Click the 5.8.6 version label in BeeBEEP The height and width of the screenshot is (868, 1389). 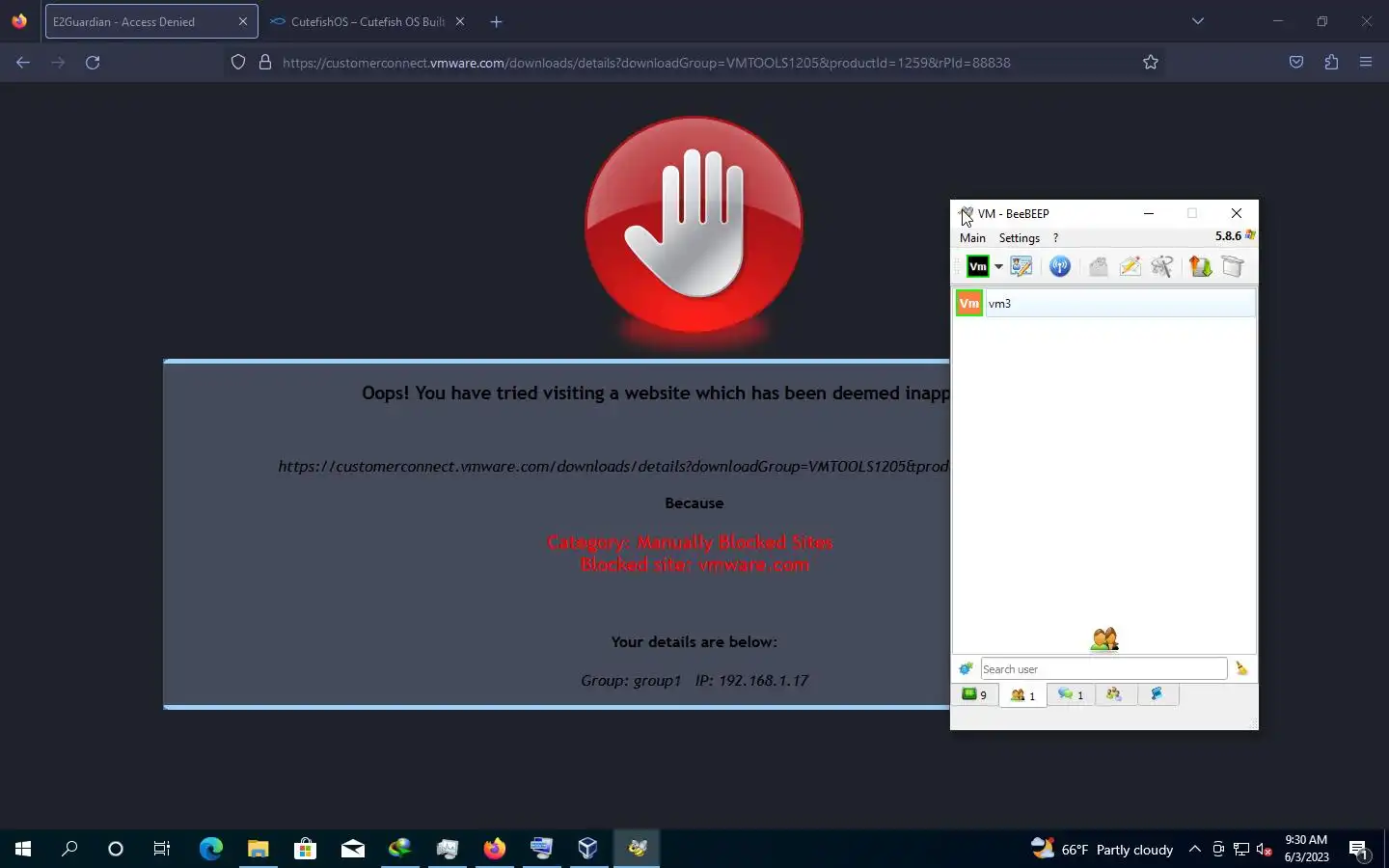(x=1228, y=235)
